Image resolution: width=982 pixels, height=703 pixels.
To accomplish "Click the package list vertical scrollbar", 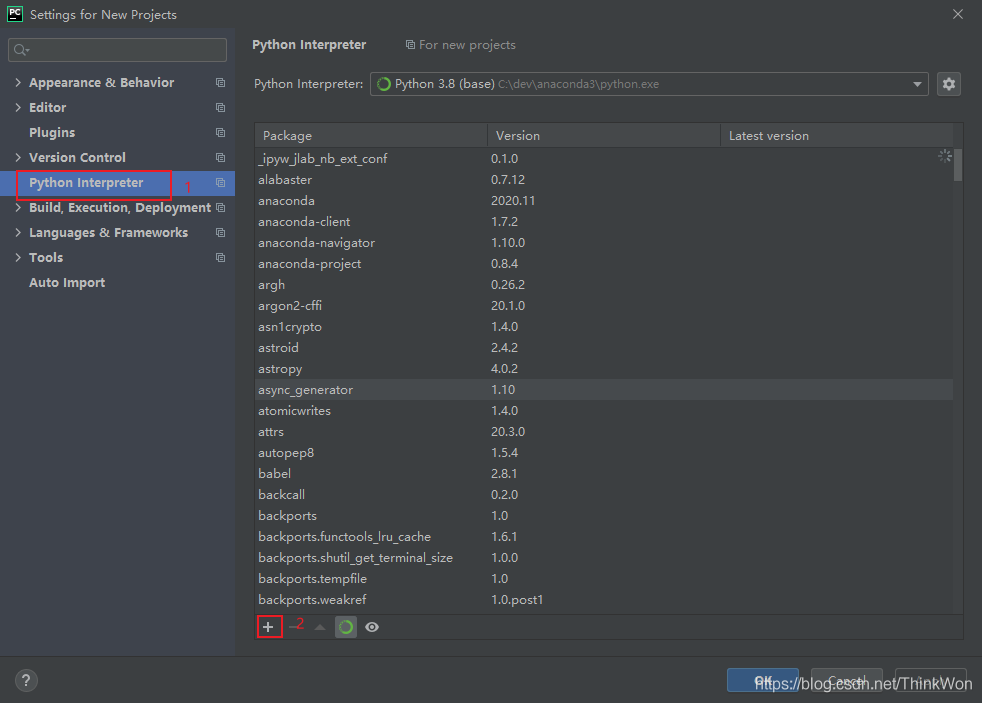I will click(958, 165).
